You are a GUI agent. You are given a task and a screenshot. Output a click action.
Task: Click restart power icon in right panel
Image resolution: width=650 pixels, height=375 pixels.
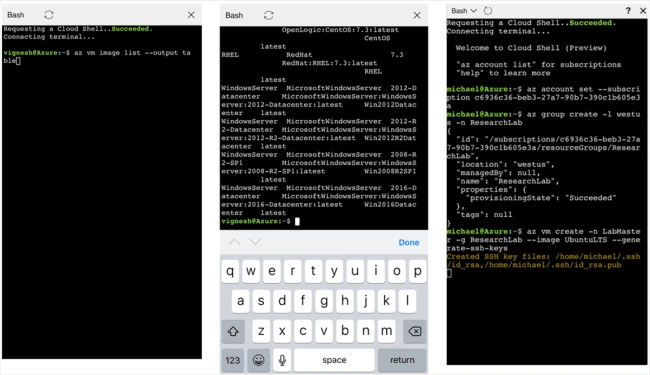point(488,11)
